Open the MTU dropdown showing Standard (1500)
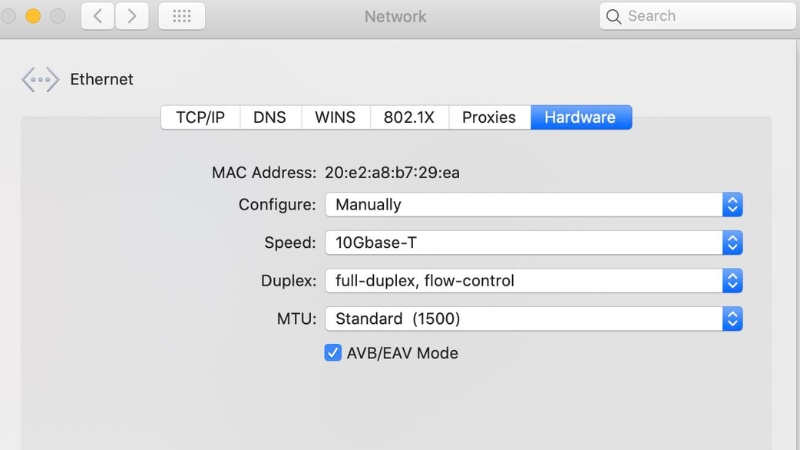Image resolution: width=800 pixels, height=450 pixels. (534, 319)
